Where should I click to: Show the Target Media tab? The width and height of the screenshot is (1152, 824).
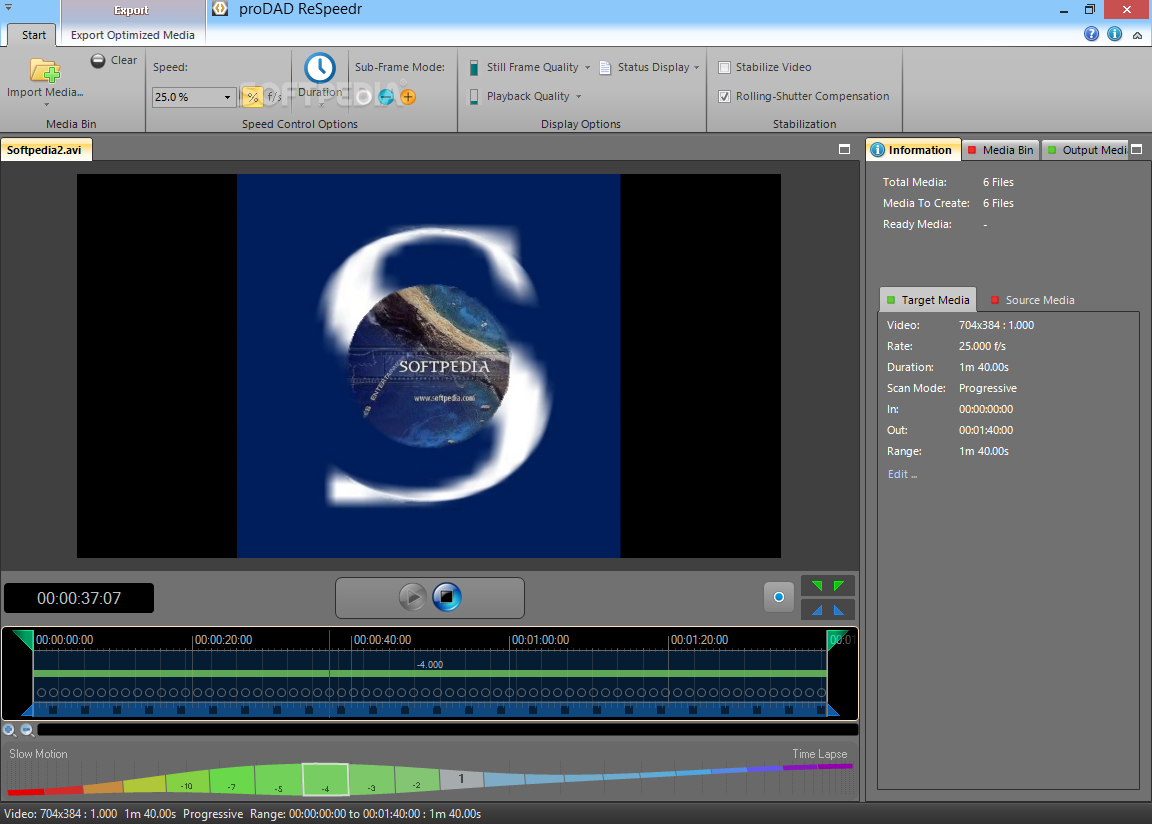click(929, 300)
